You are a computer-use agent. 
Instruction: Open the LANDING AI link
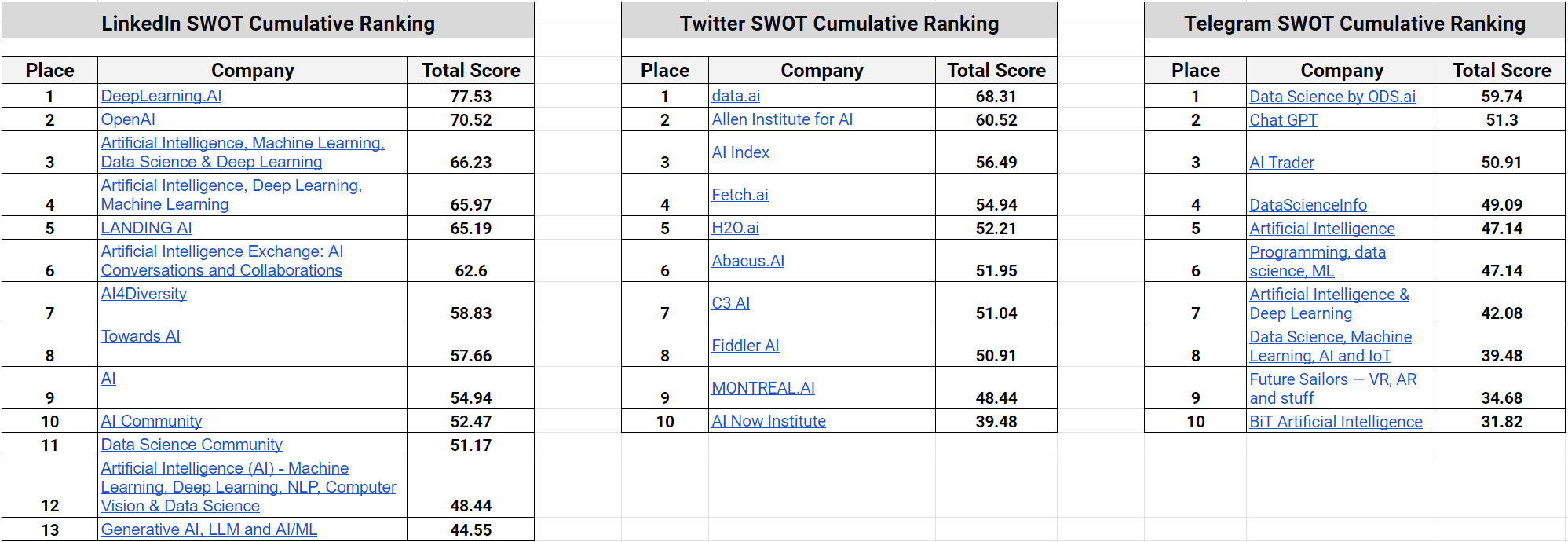146,228
